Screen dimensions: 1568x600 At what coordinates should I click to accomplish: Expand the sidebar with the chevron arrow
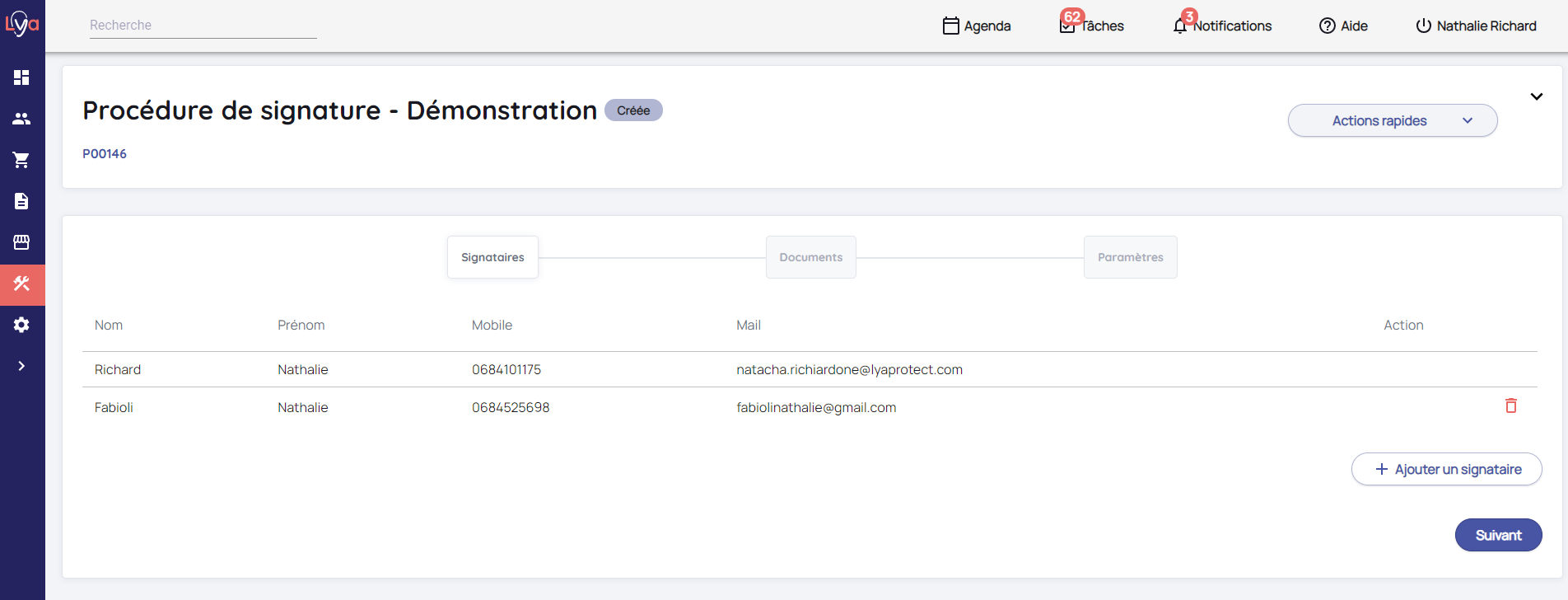point(21,366)
